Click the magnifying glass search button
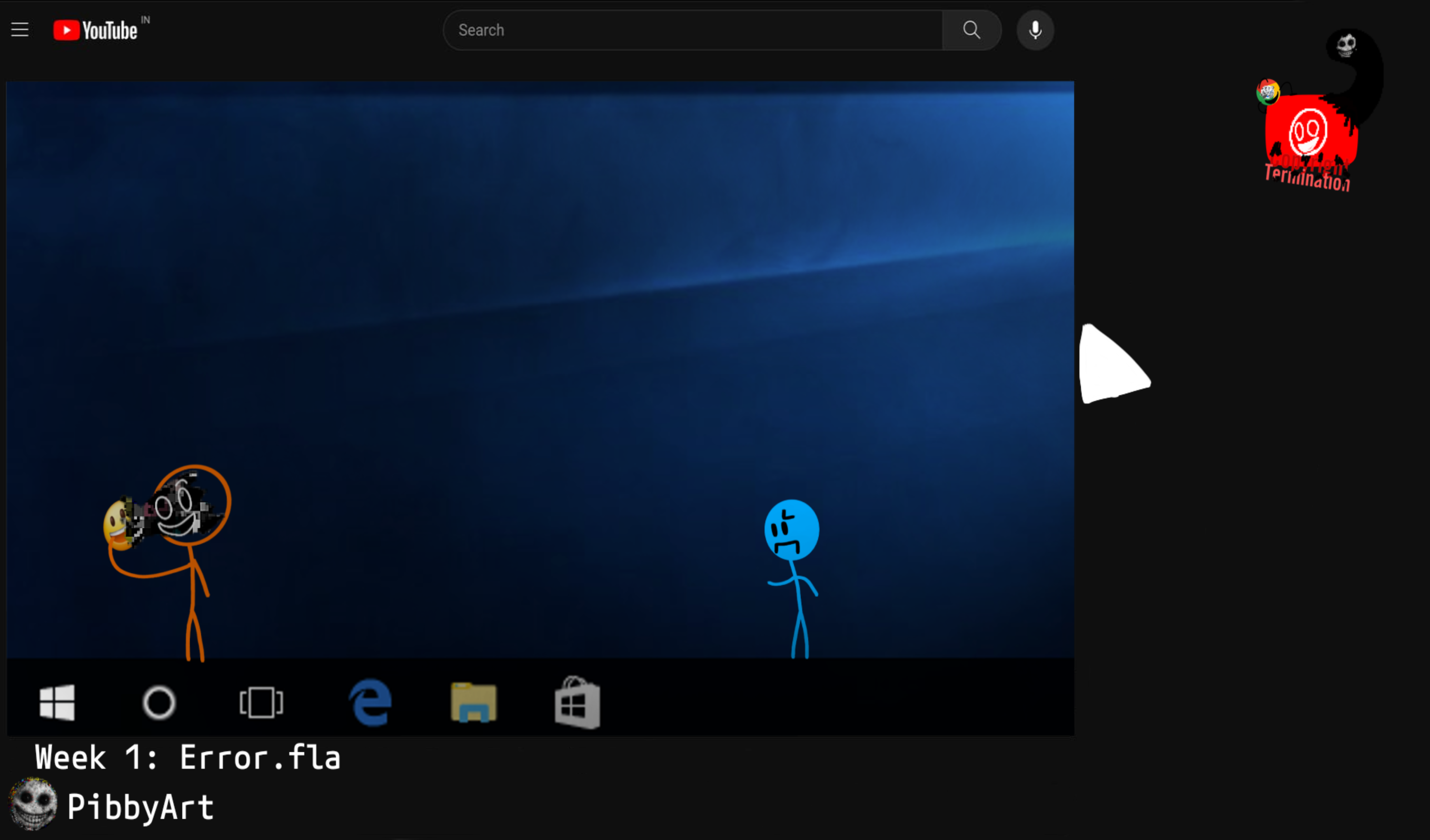Viewport: 1430px width, 840px height. [971, 30]
